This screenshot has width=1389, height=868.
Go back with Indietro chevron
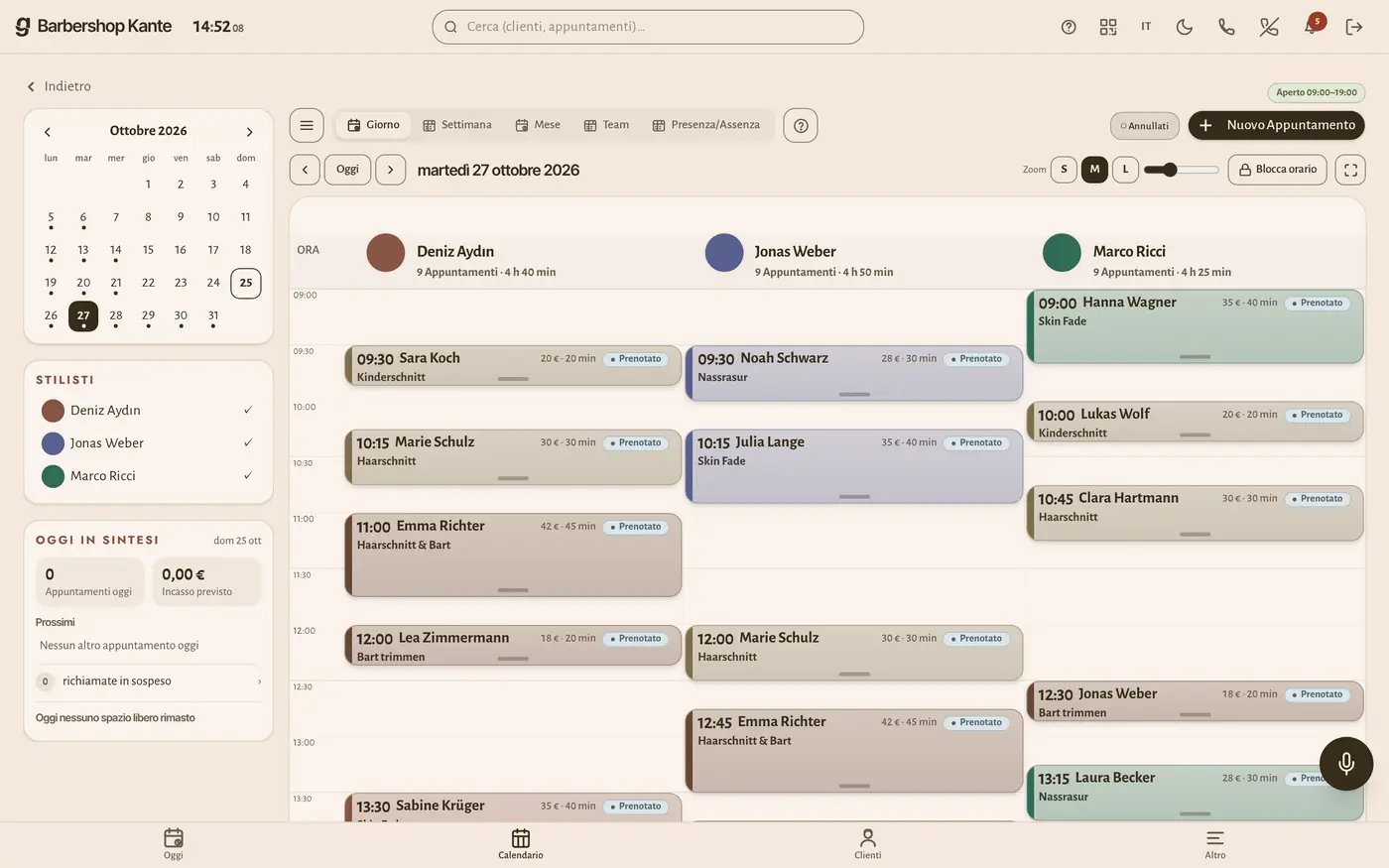(59, 86)
